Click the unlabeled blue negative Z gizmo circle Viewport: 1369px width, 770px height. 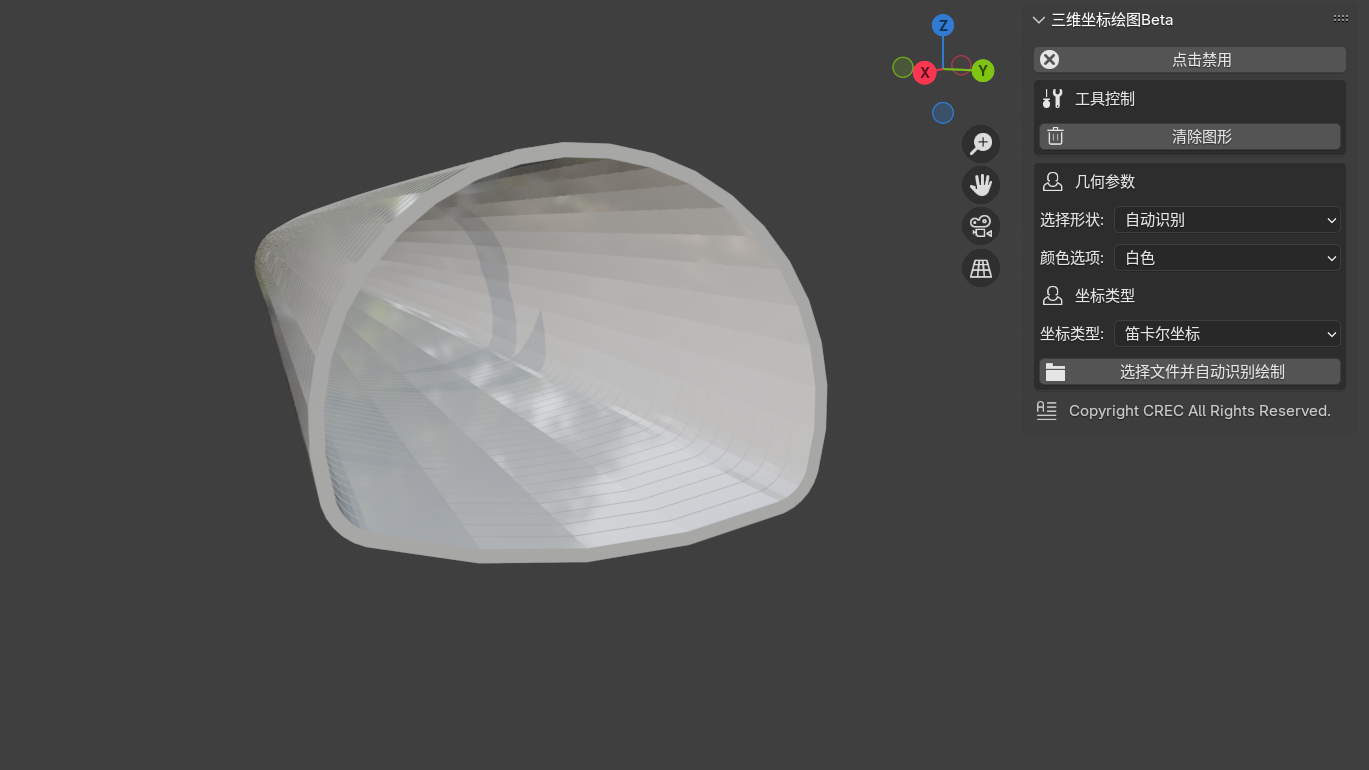943,113
